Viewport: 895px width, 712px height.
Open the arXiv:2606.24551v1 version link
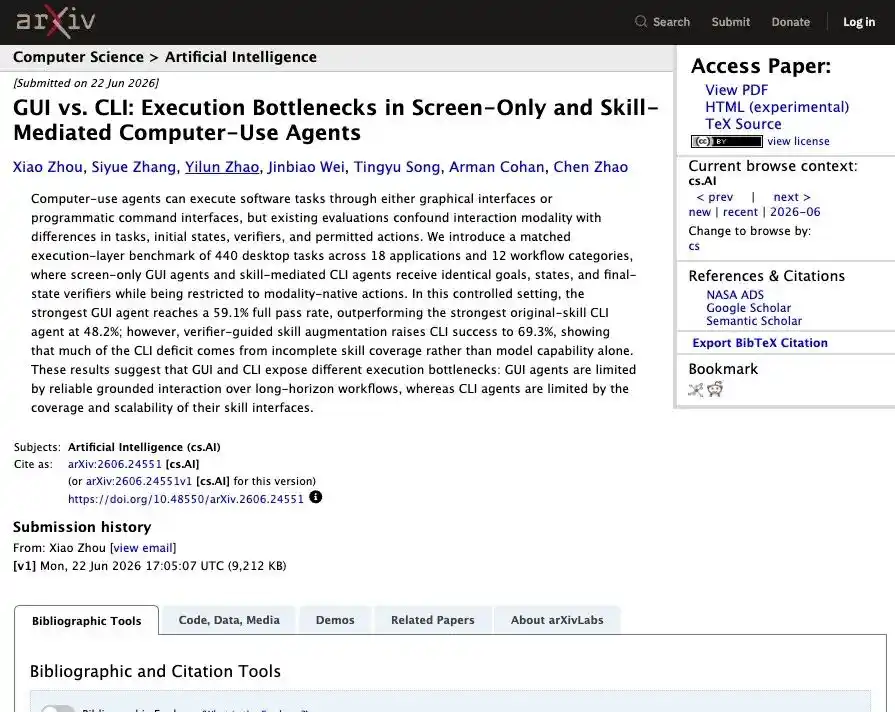click(139, 481)
